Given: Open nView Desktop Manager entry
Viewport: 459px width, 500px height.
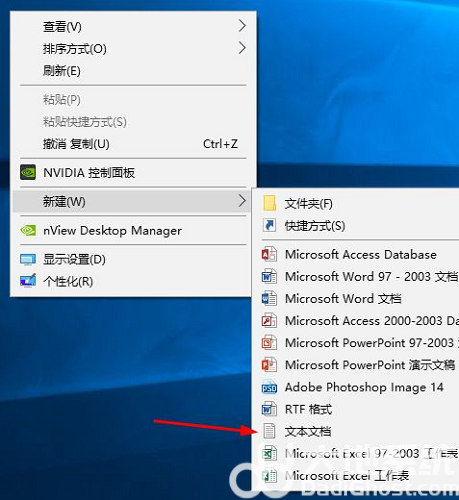Looking at the screenshot, I should tap(133, 230).
